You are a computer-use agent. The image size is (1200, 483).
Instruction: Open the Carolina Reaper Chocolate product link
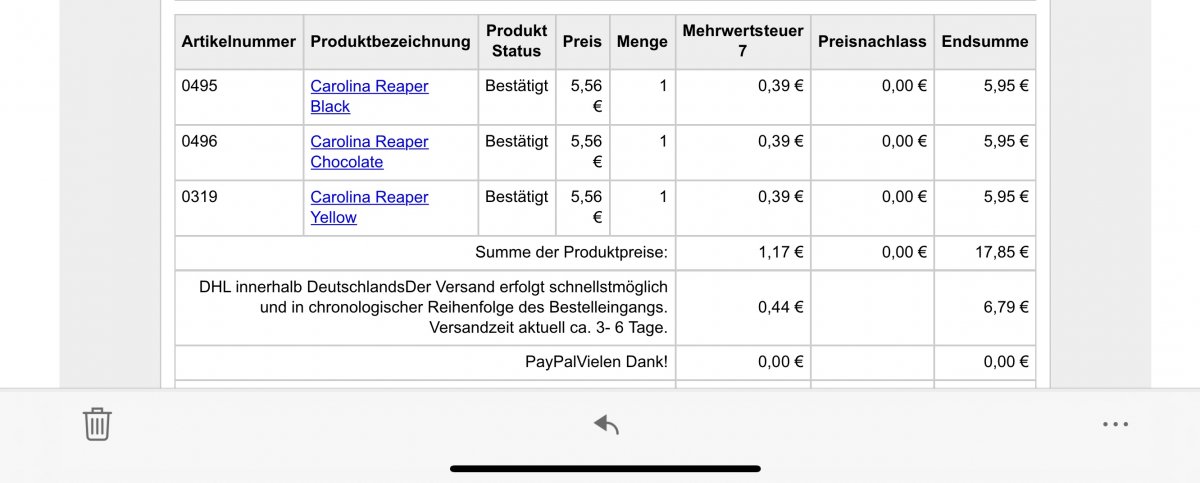pos(369,152)
